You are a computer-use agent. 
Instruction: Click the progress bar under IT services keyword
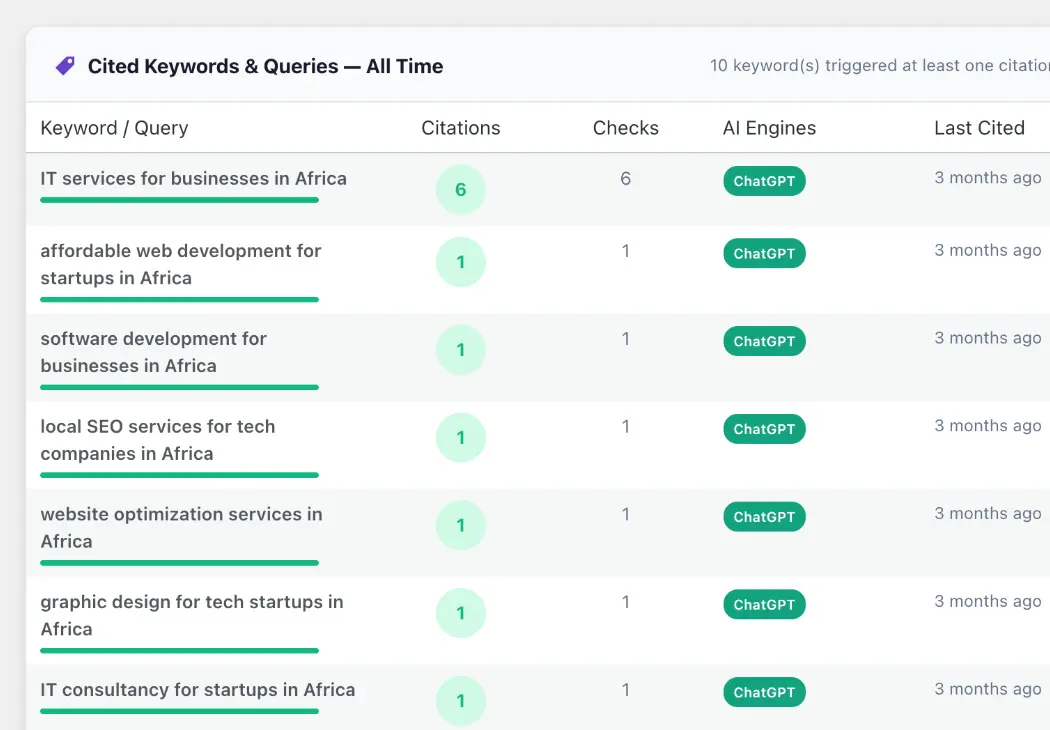point(179,200)
